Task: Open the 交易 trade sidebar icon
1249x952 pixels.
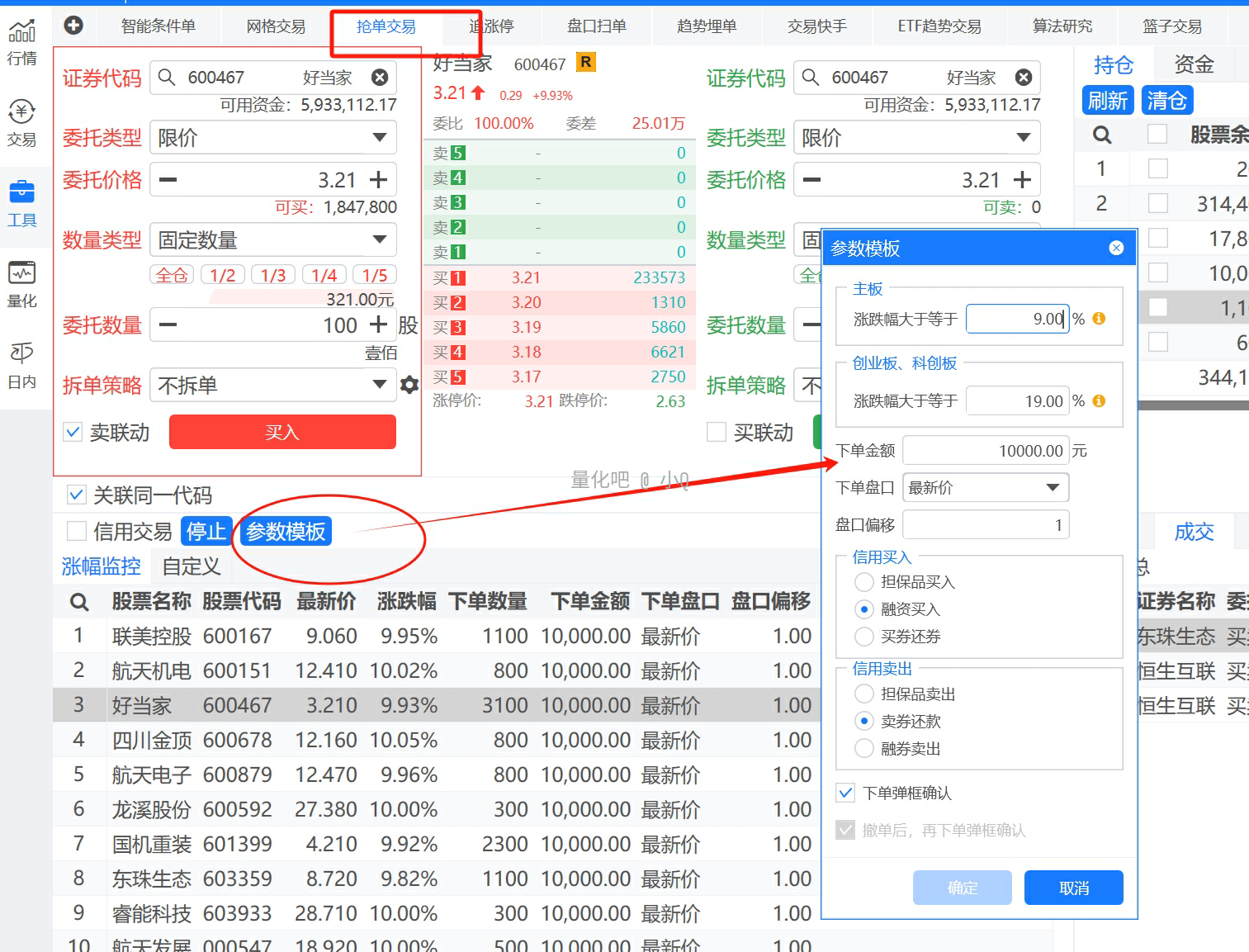Action: coord(22,122)
